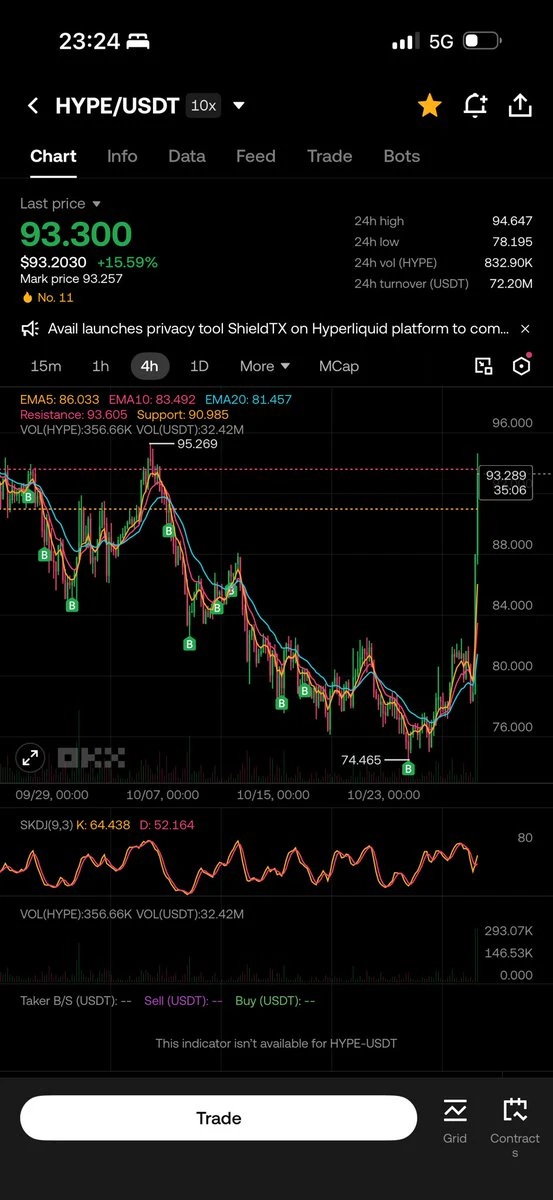Tap the +15.59% change percentage

[x=127, y=262]
